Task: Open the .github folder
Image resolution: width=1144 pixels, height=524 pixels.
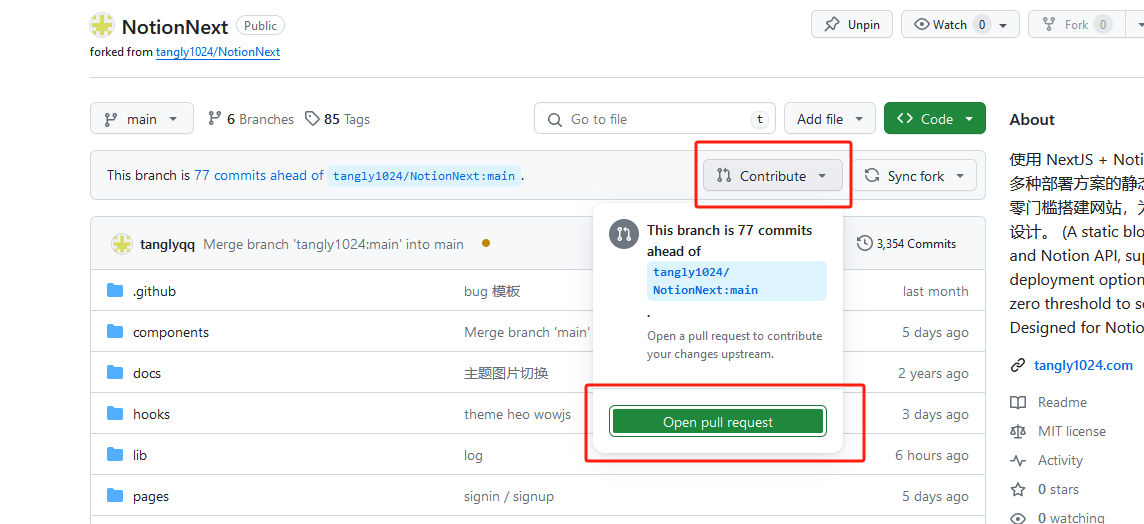Action: point(154,291)
